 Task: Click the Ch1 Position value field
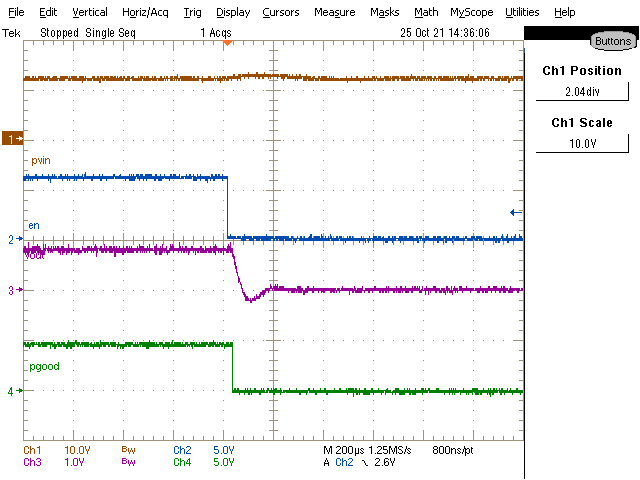pos(582,91)
